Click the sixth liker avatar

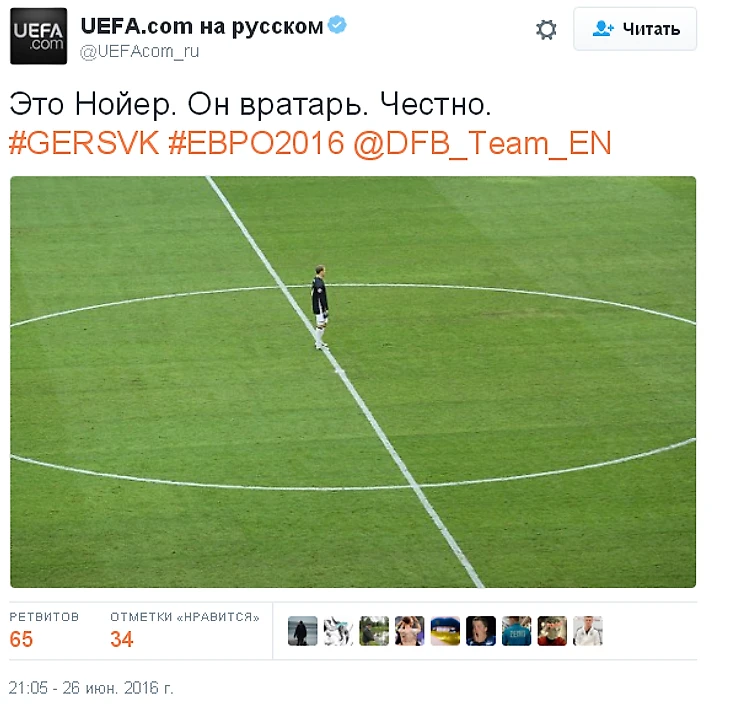[x=481, y=631]
